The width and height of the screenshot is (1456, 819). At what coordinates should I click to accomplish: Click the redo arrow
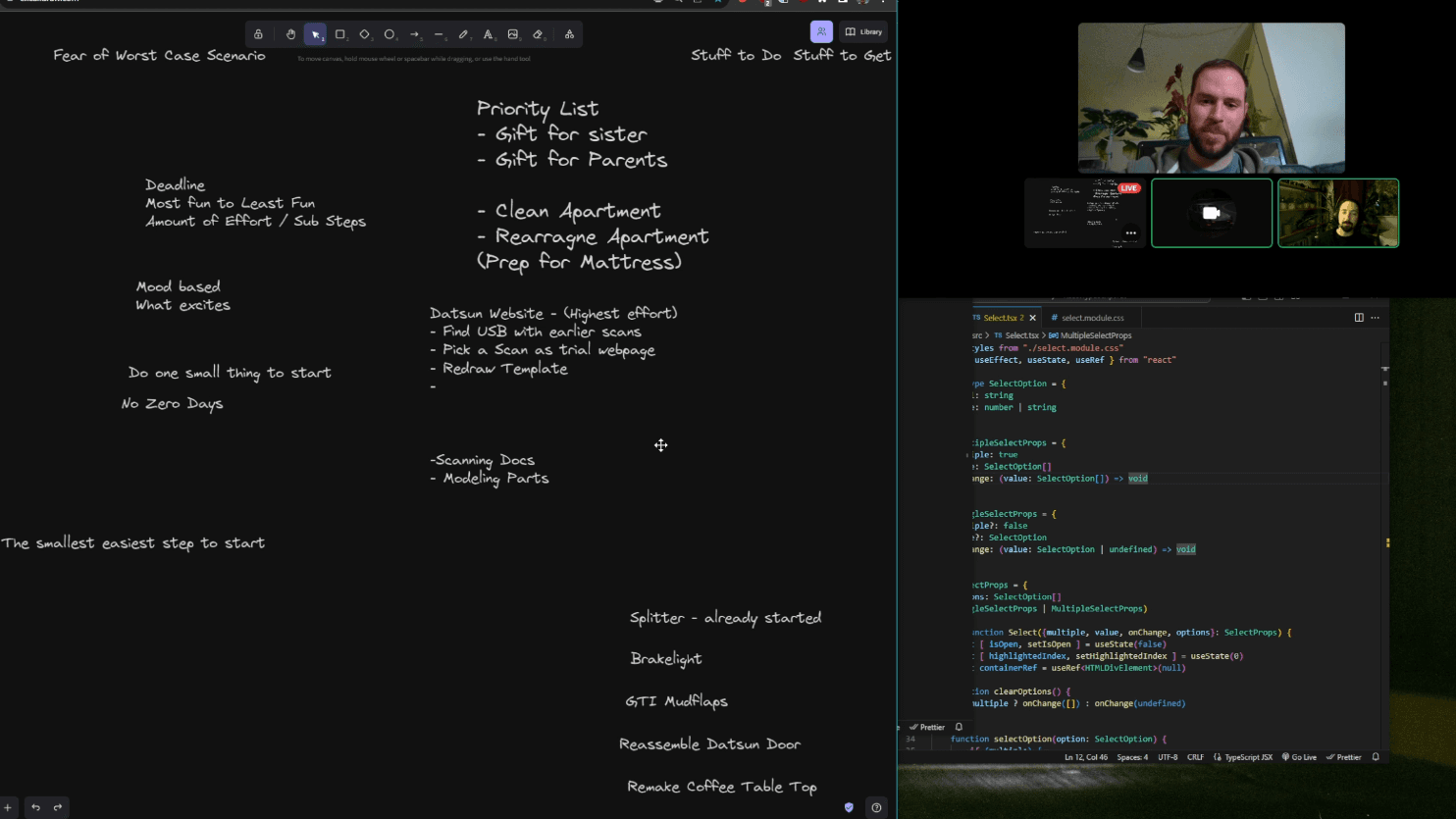point(58,807)
